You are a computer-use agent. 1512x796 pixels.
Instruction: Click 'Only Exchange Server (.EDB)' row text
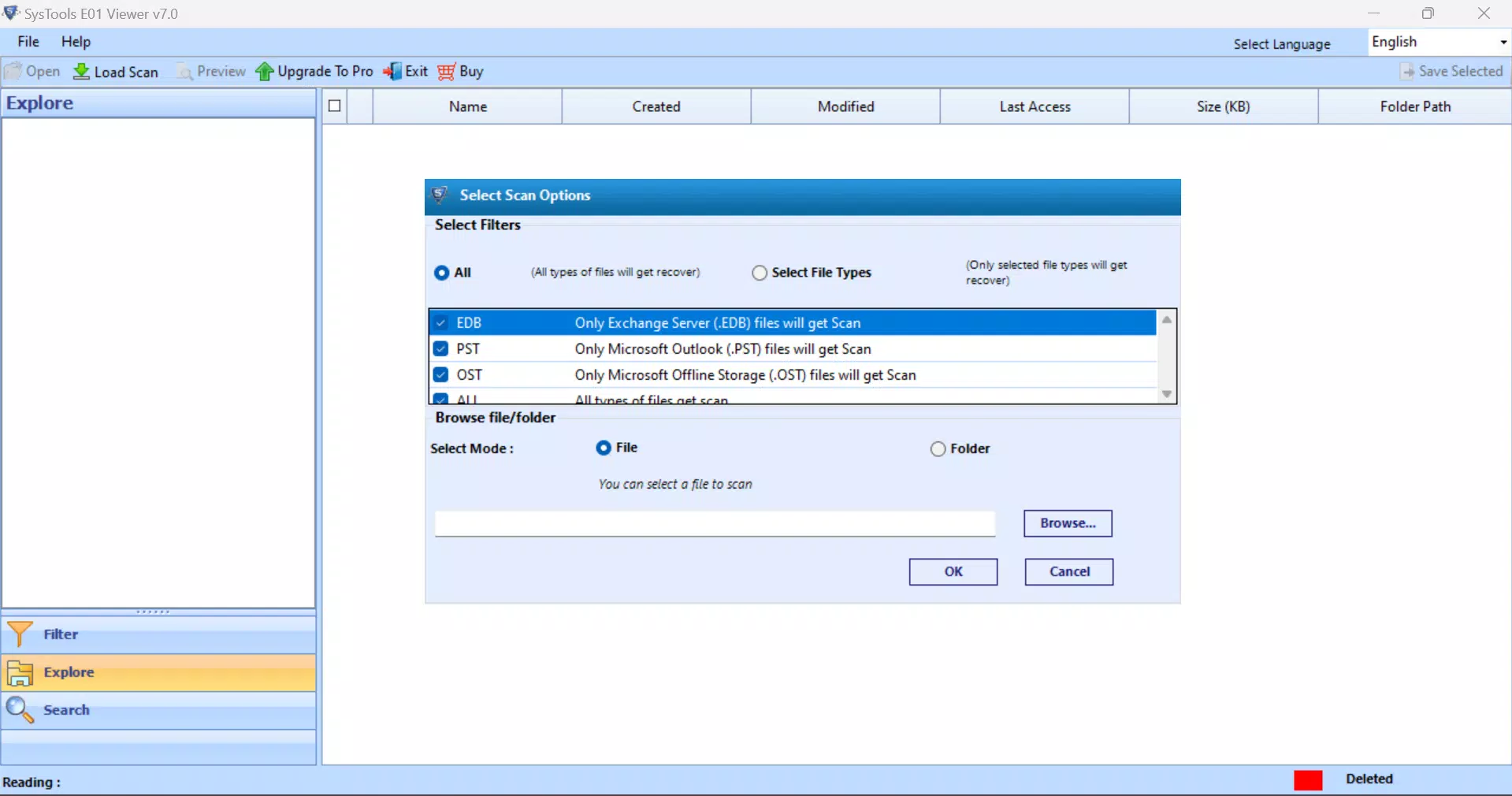click(x=718, y=323)
